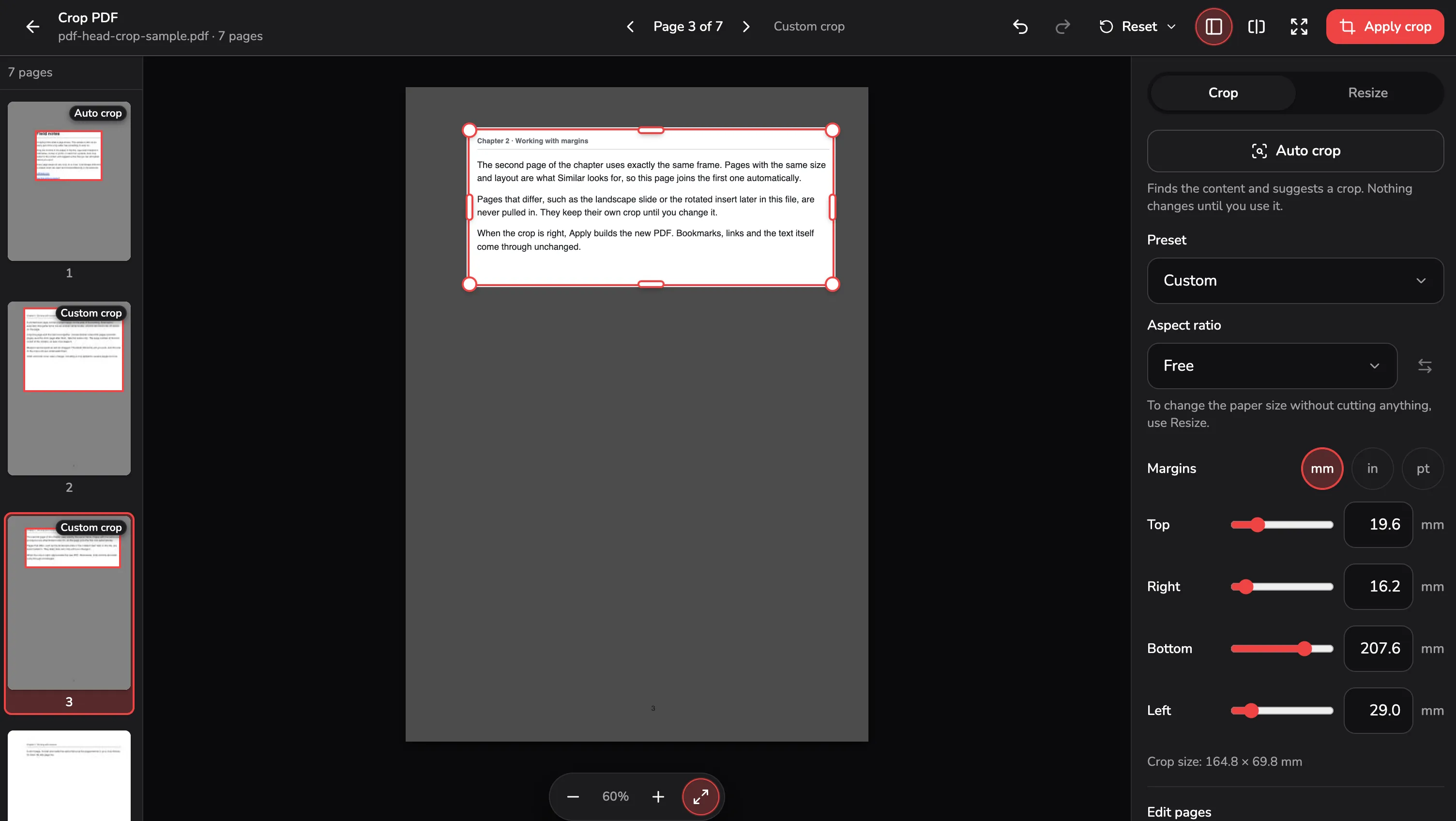Click the Apply crop button
The width and height of the screenshot is (1456, 821).
point(1385,27)
